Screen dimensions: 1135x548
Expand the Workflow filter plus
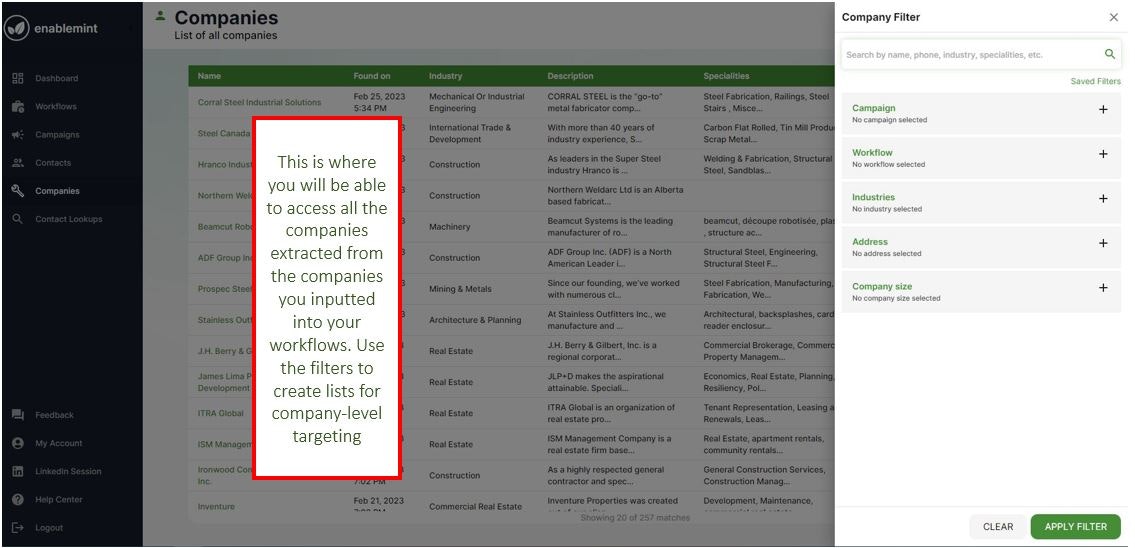(1103, 154)
